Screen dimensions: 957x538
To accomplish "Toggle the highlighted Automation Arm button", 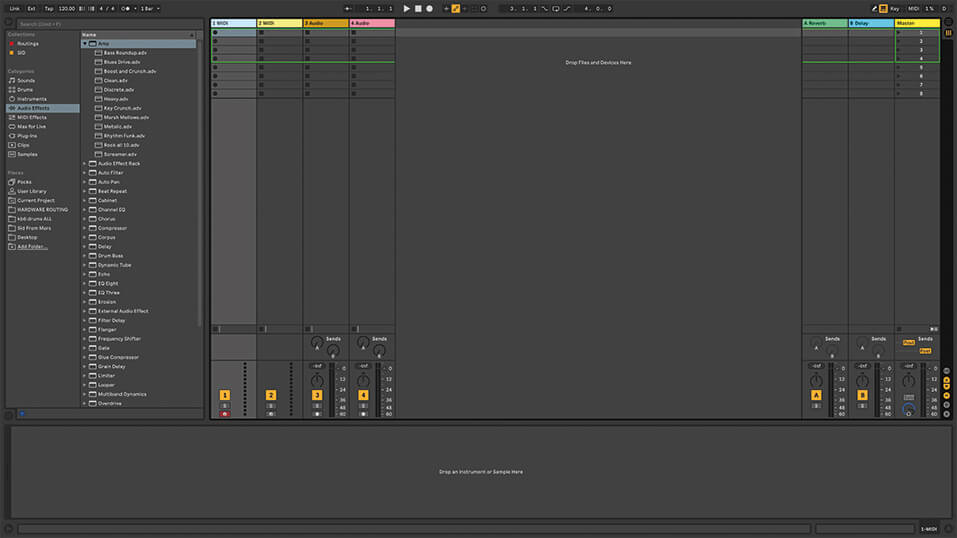I will coord(456,9).
